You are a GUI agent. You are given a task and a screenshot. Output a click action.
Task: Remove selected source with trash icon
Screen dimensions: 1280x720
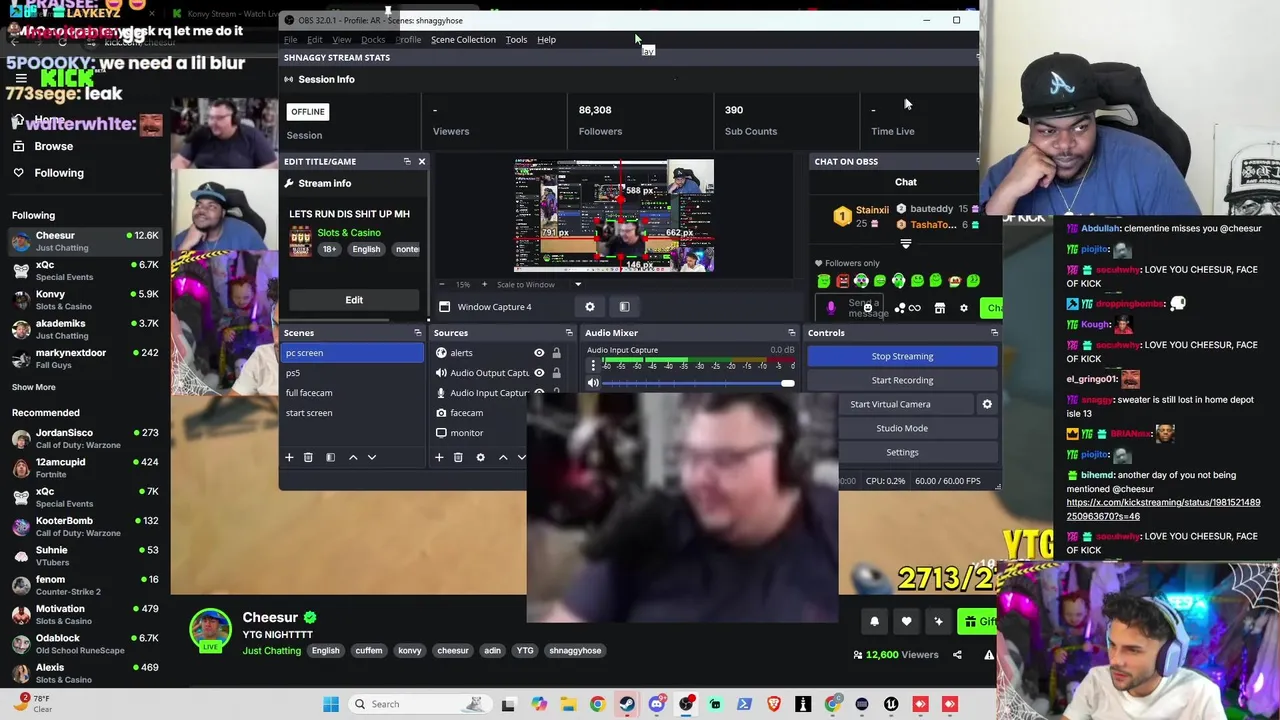pyautogui.click(x=458, y=457)
